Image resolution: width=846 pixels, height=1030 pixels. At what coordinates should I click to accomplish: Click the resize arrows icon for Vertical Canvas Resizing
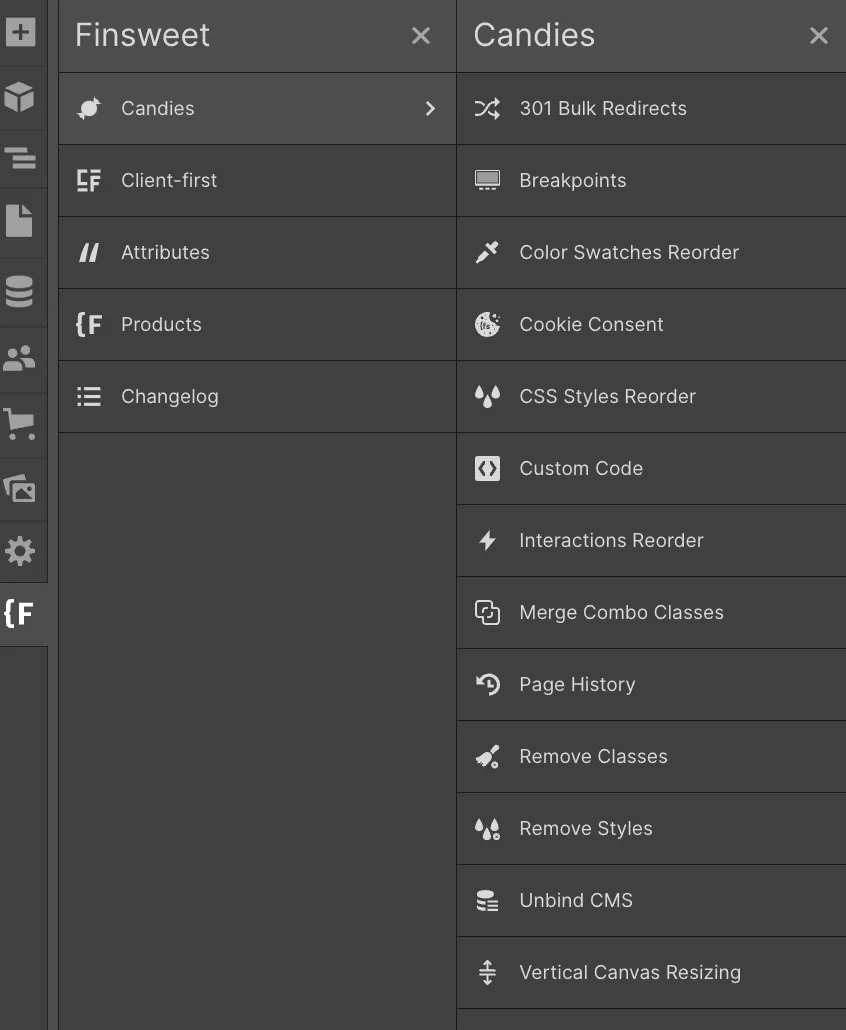coord(487,973)
